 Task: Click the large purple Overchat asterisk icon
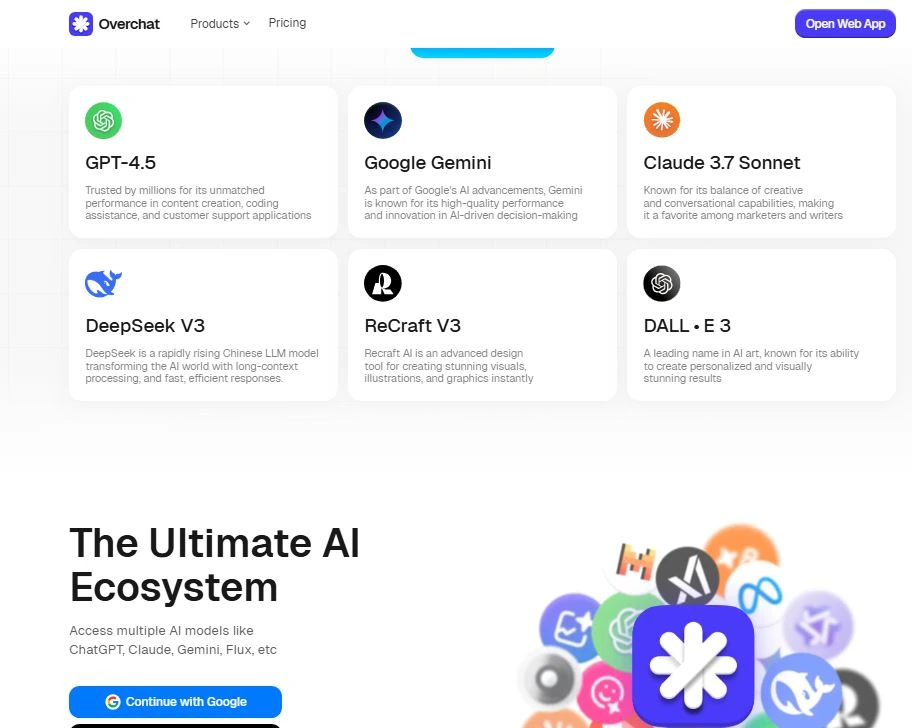pyautogui.click(x=693, y=666)
